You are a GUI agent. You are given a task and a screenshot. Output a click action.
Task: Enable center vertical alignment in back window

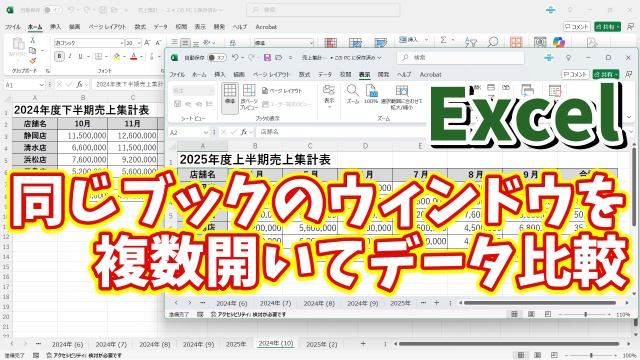point(185,42)
